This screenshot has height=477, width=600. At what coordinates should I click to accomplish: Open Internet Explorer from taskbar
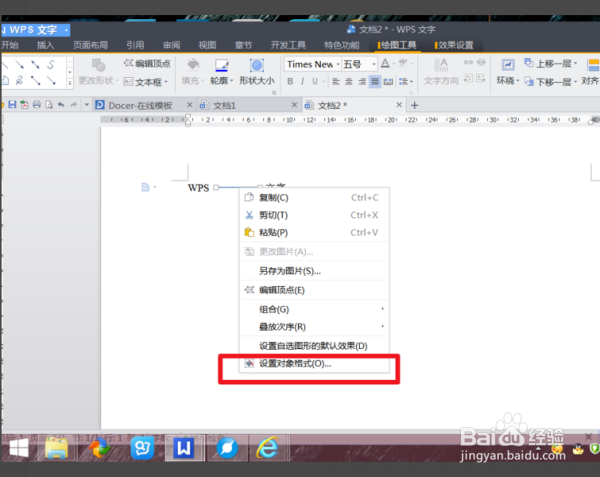click(267, 448)
